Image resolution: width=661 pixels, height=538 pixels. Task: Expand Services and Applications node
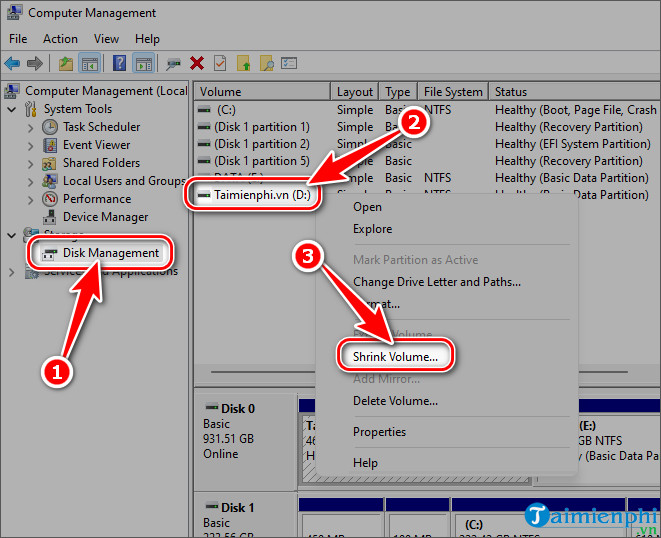pyautogui.click(x=11, y=273)
